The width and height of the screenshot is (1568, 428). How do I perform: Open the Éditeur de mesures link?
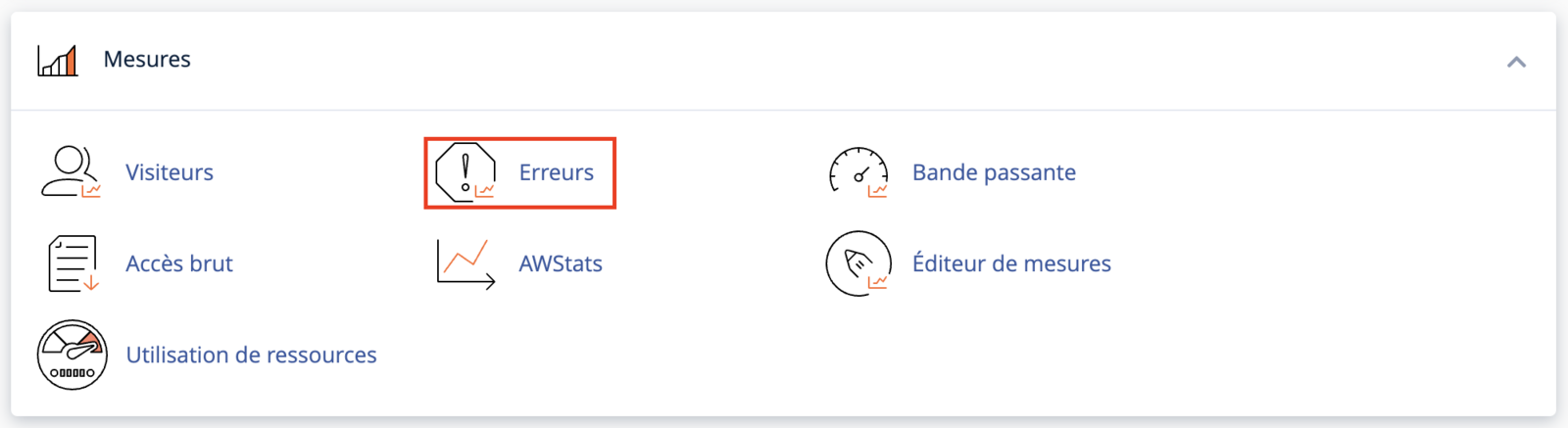coord(1011,263)
